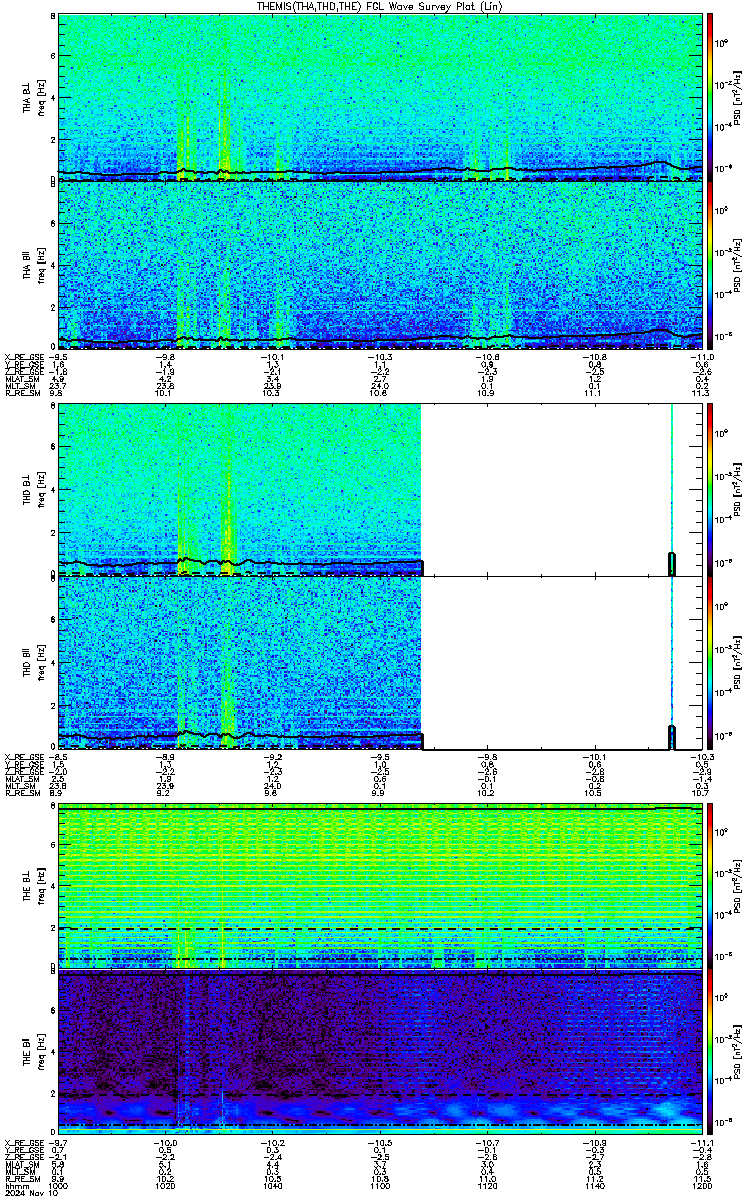Click the THE B-parallel spectrogram panel
This screenshot has width=750, height=1200.
(x=380, y=1053)
